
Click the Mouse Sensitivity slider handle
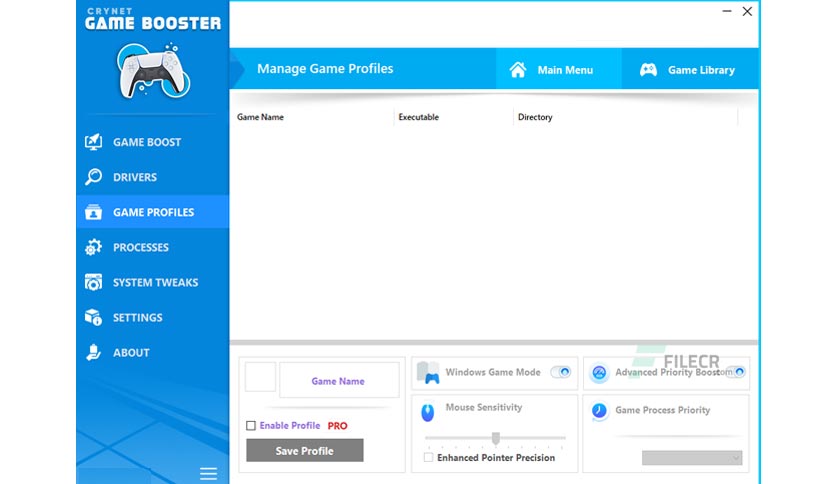pos(496,438)
